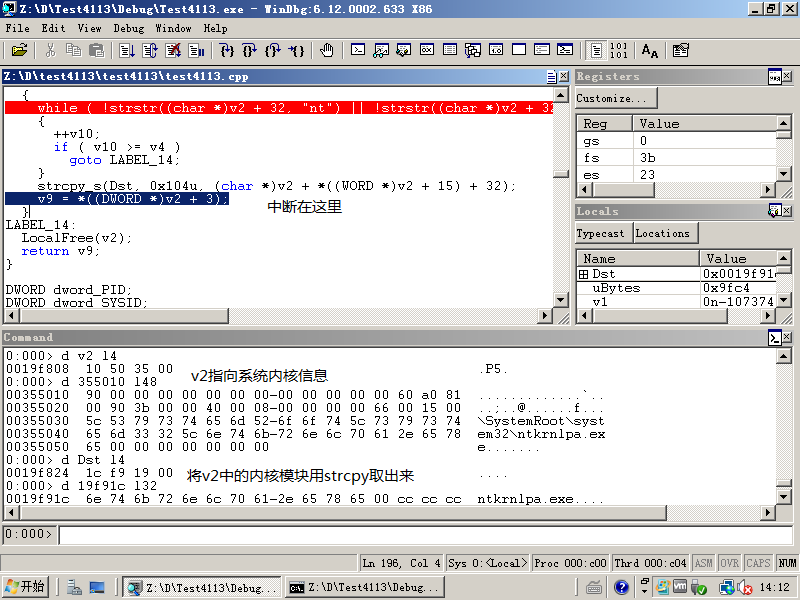The width and height of the screenshot is (800, 600).
Task: Click the Go (continue execution) toolbar icon
Action: point(127,51)
